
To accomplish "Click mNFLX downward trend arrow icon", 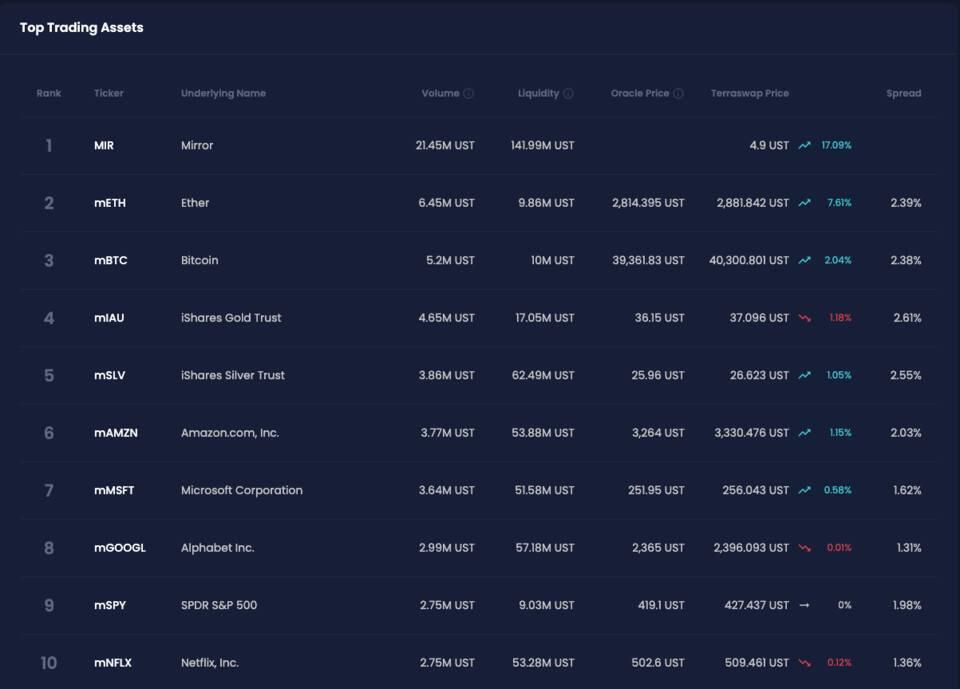I will pos(804,663).
